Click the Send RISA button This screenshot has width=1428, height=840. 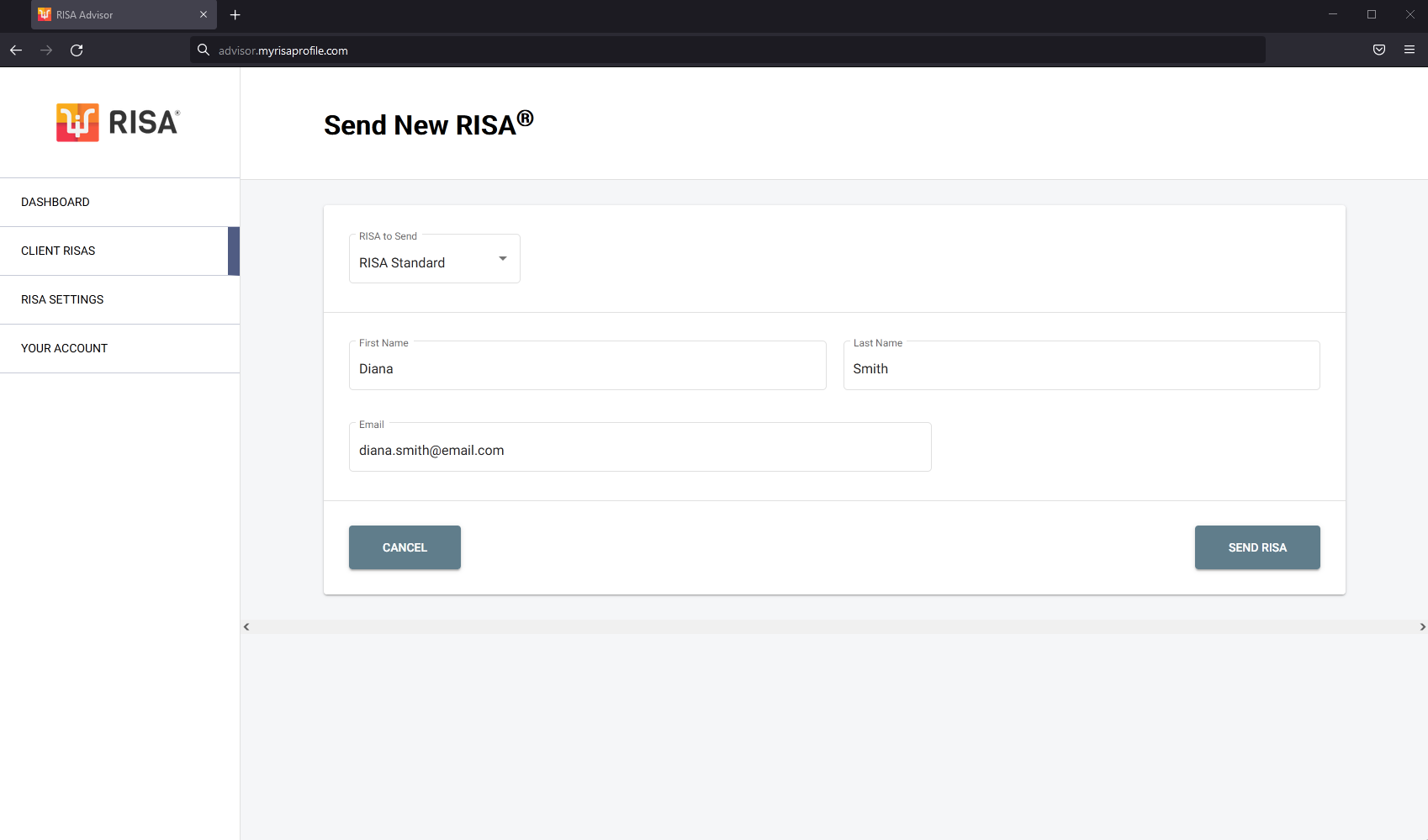coord(1257,547)
